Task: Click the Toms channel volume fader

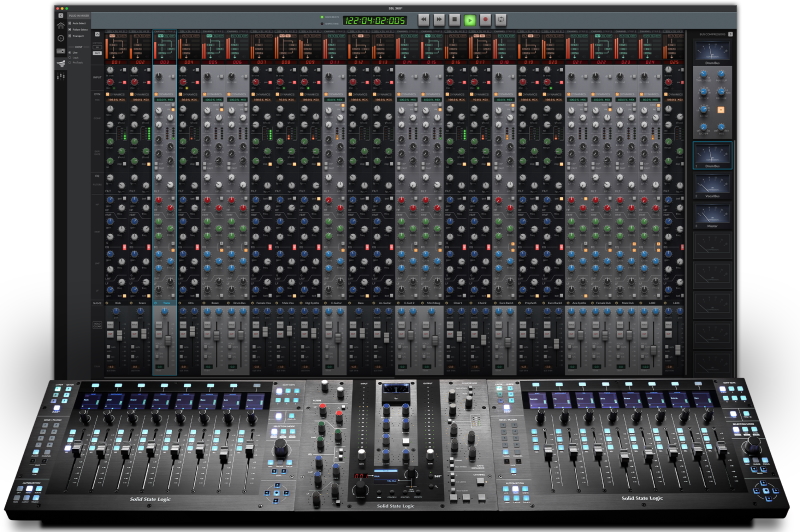Action: [168, 339]
